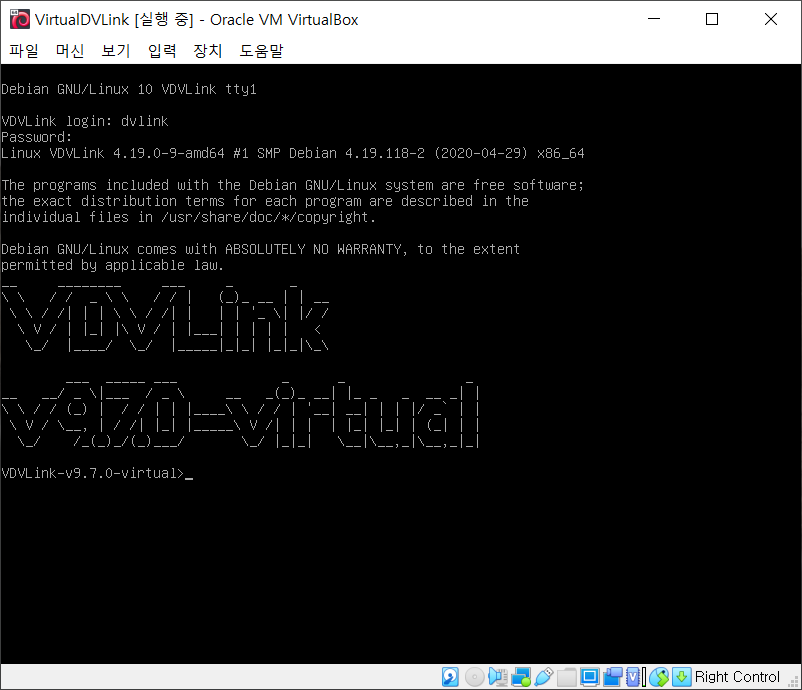The height and width of the screenshot is (690, 802).
Task: Open the 파일 menu
Action: pos(24,51)
